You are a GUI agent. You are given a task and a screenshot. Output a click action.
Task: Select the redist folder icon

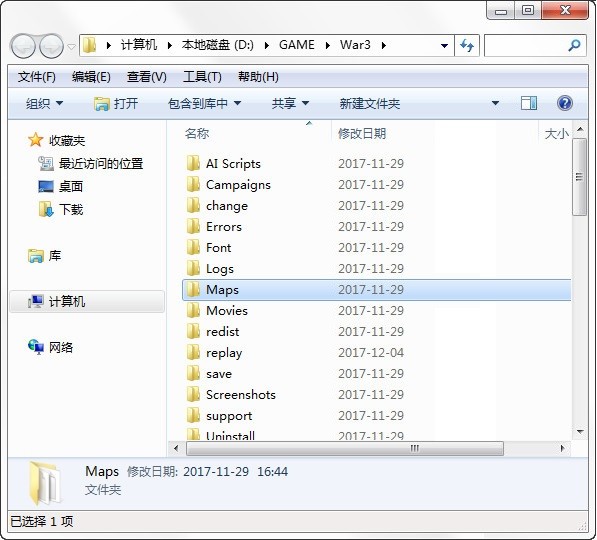click(193, 331)
